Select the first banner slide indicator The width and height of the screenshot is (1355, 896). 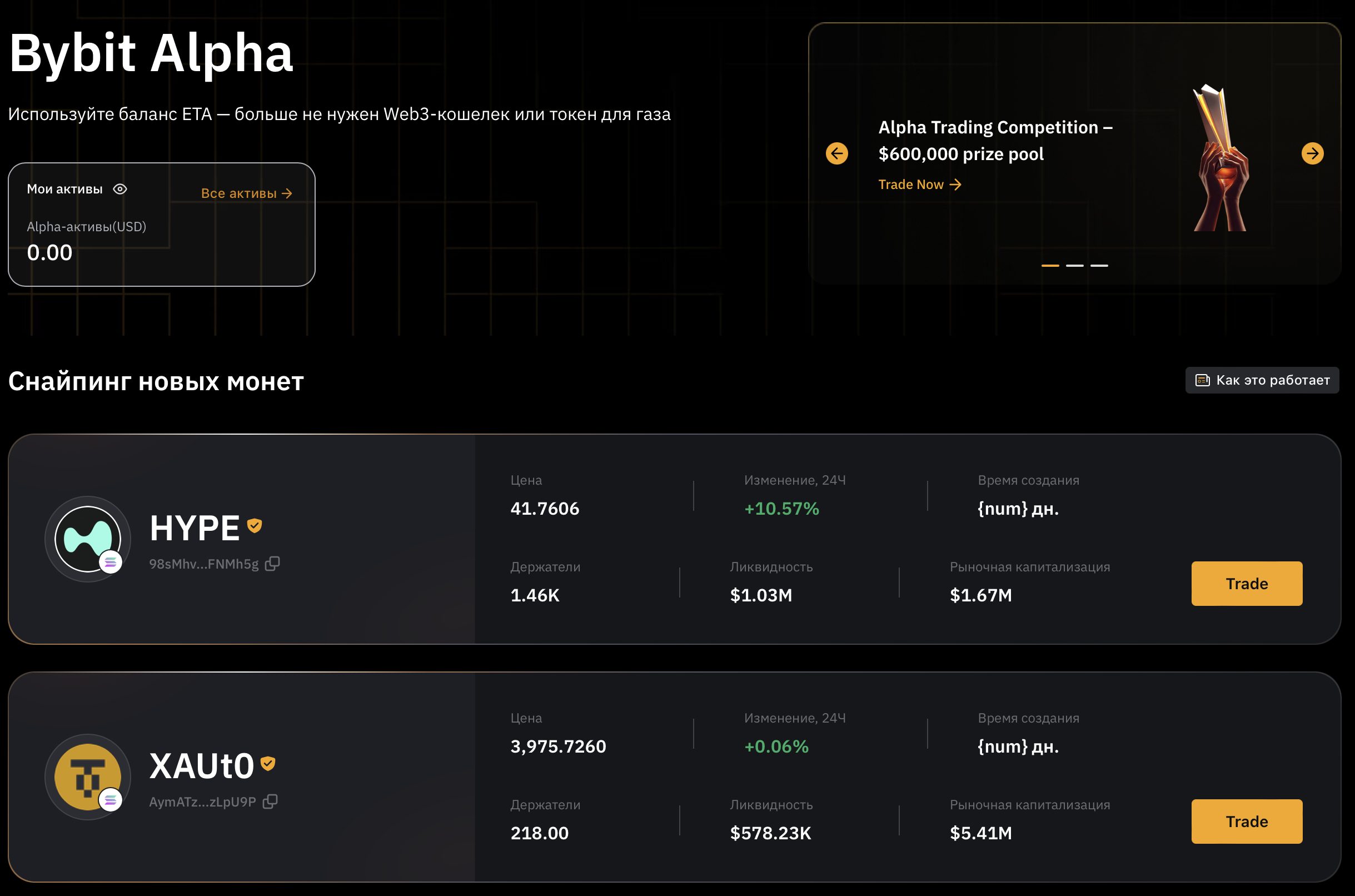pyautogui.click(x=1050, y=266)
